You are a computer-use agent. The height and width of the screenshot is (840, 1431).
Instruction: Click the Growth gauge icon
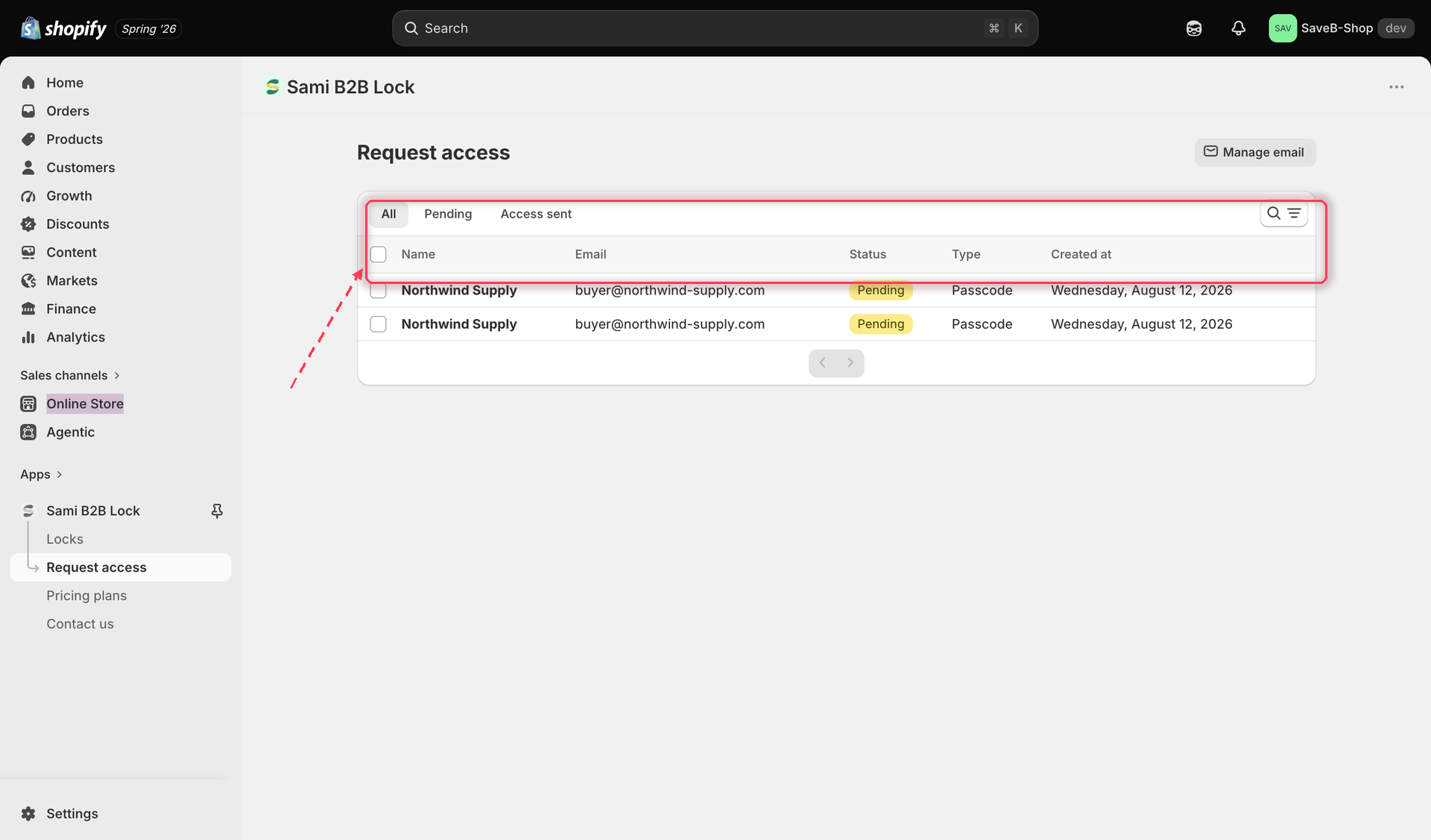pos(28,196)
